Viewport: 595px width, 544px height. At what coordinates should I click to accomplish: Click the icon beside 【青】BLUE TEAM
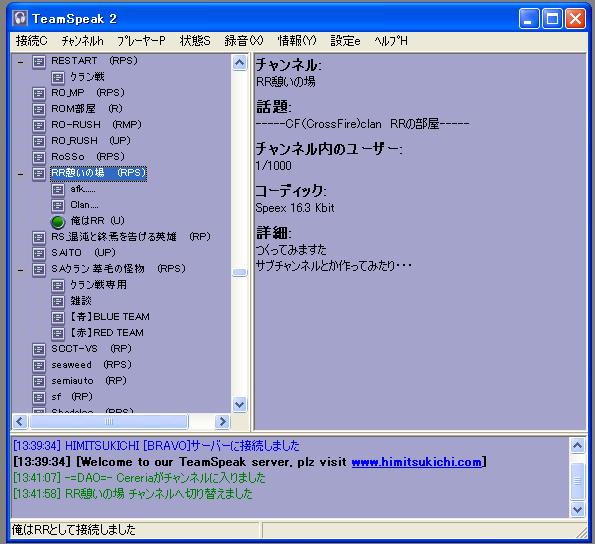point(58,317)
